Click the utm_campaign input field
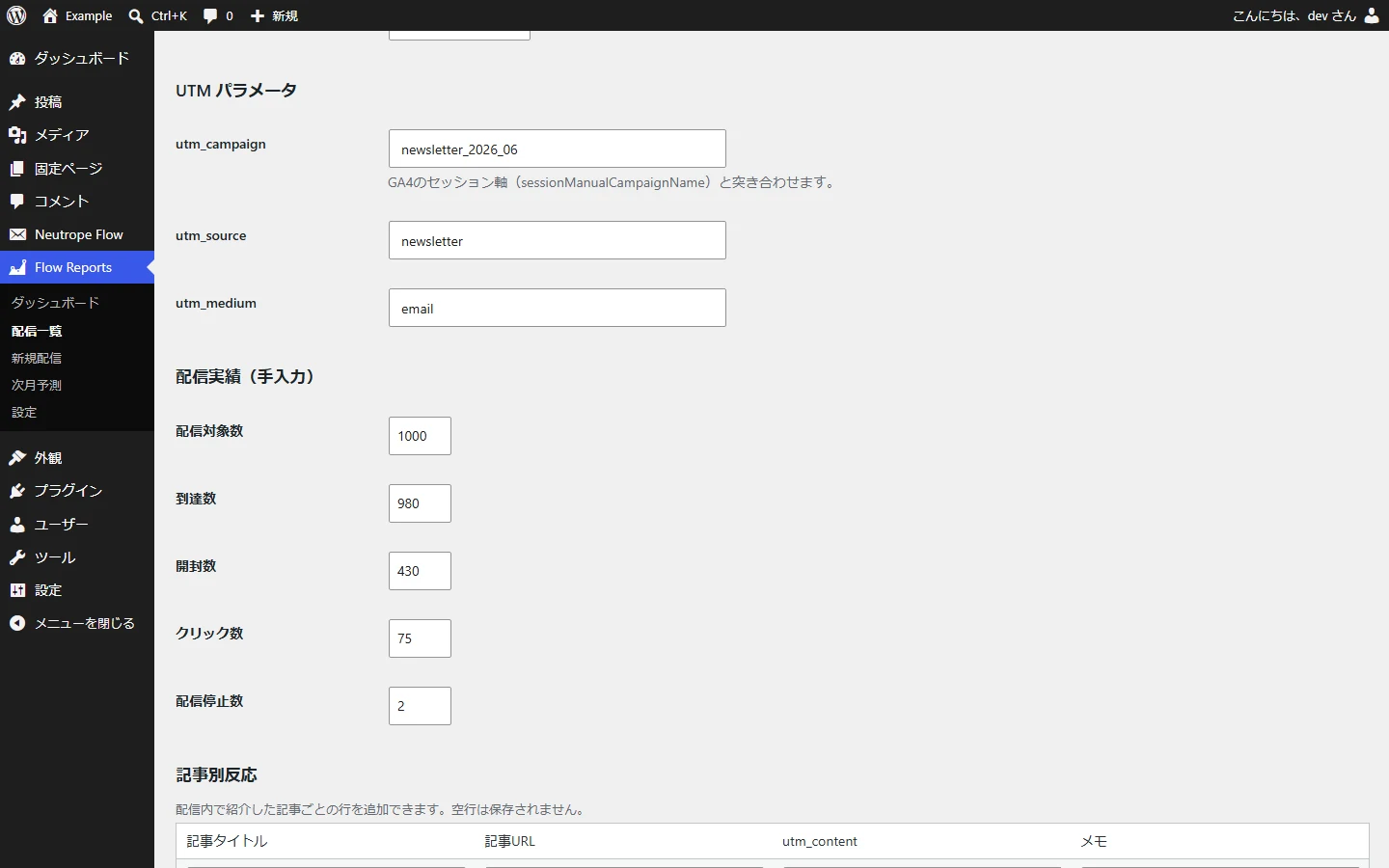 point(558,149)
